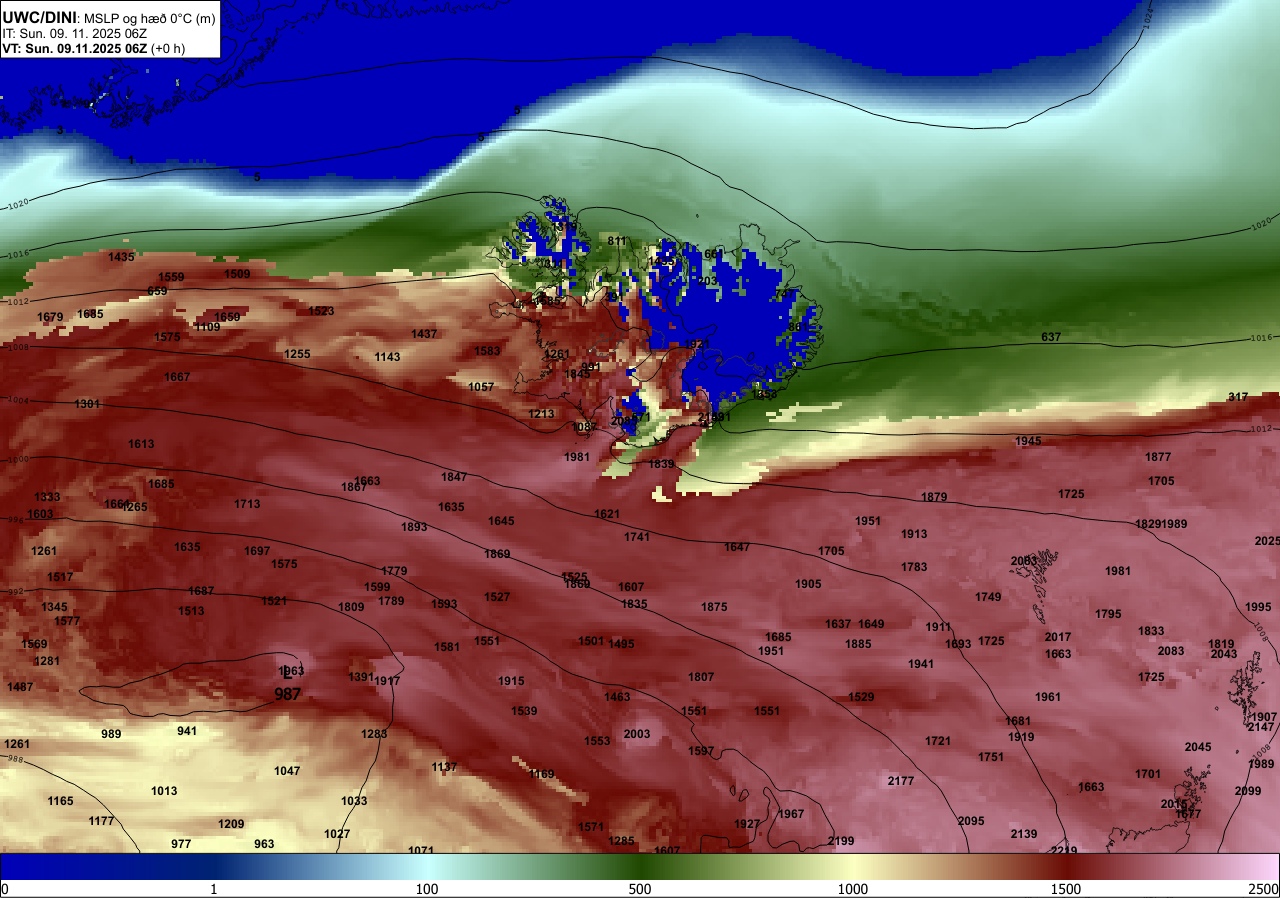
Task: Click the map value 1679
Action: (x=50, y=317)
